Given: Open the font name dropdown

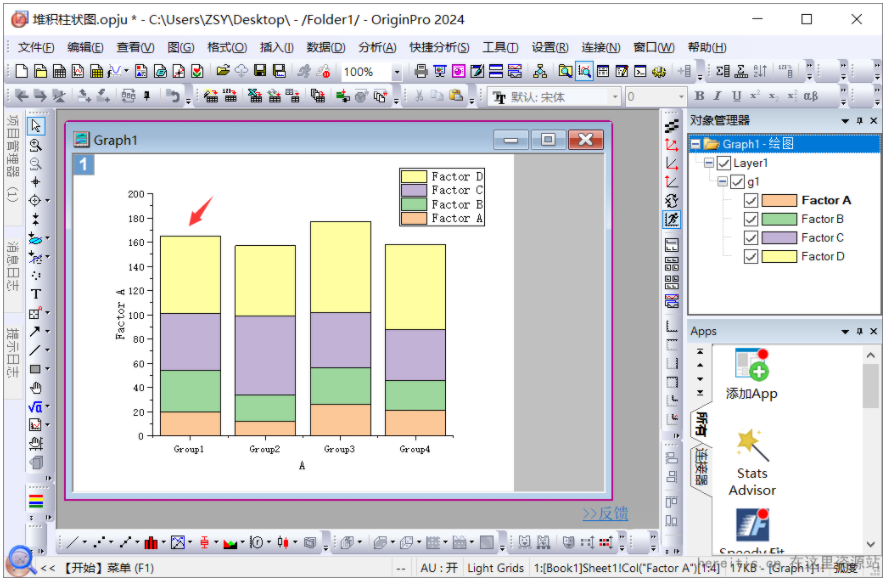Looking at the screenshot, I should [615, 97].
